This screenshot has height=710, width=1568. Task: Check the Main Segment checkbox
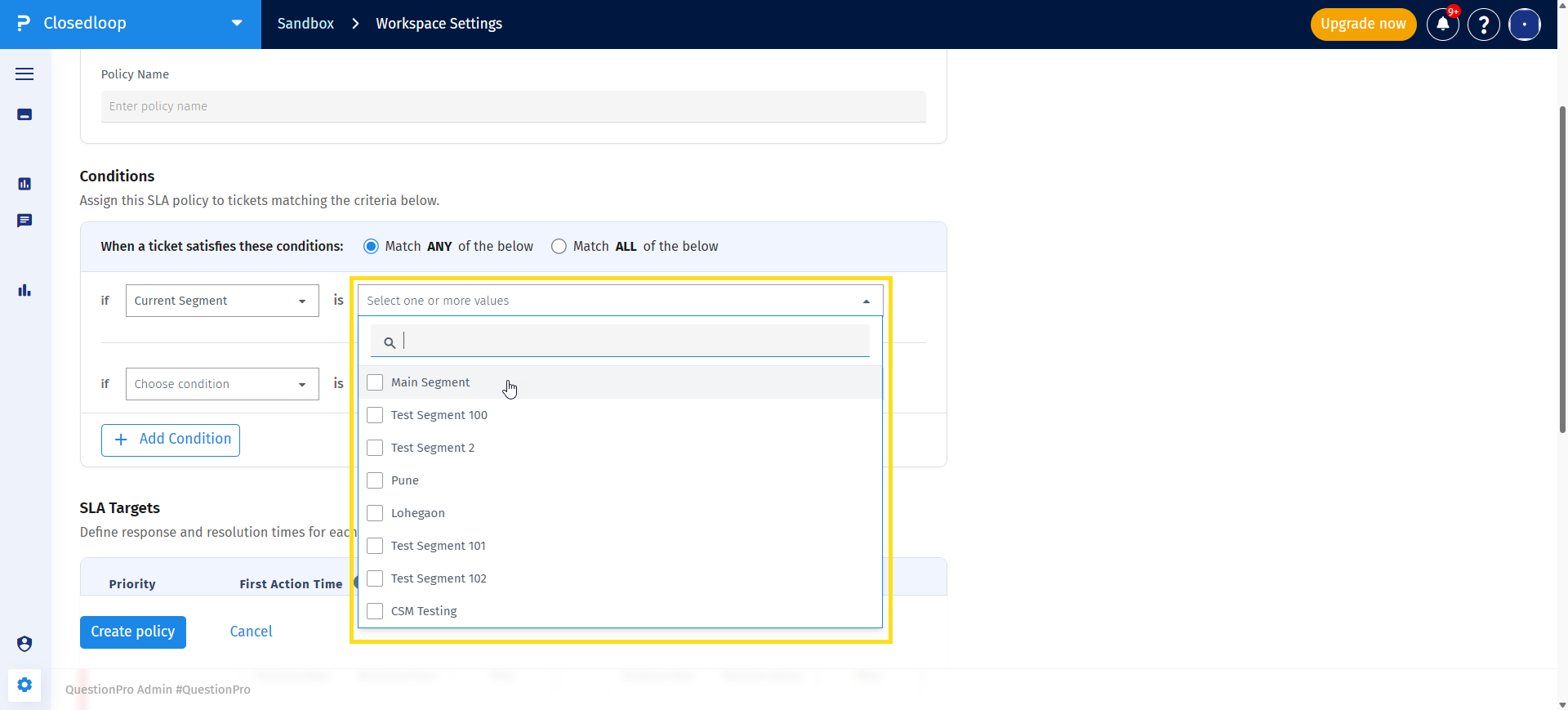point(375,382)
